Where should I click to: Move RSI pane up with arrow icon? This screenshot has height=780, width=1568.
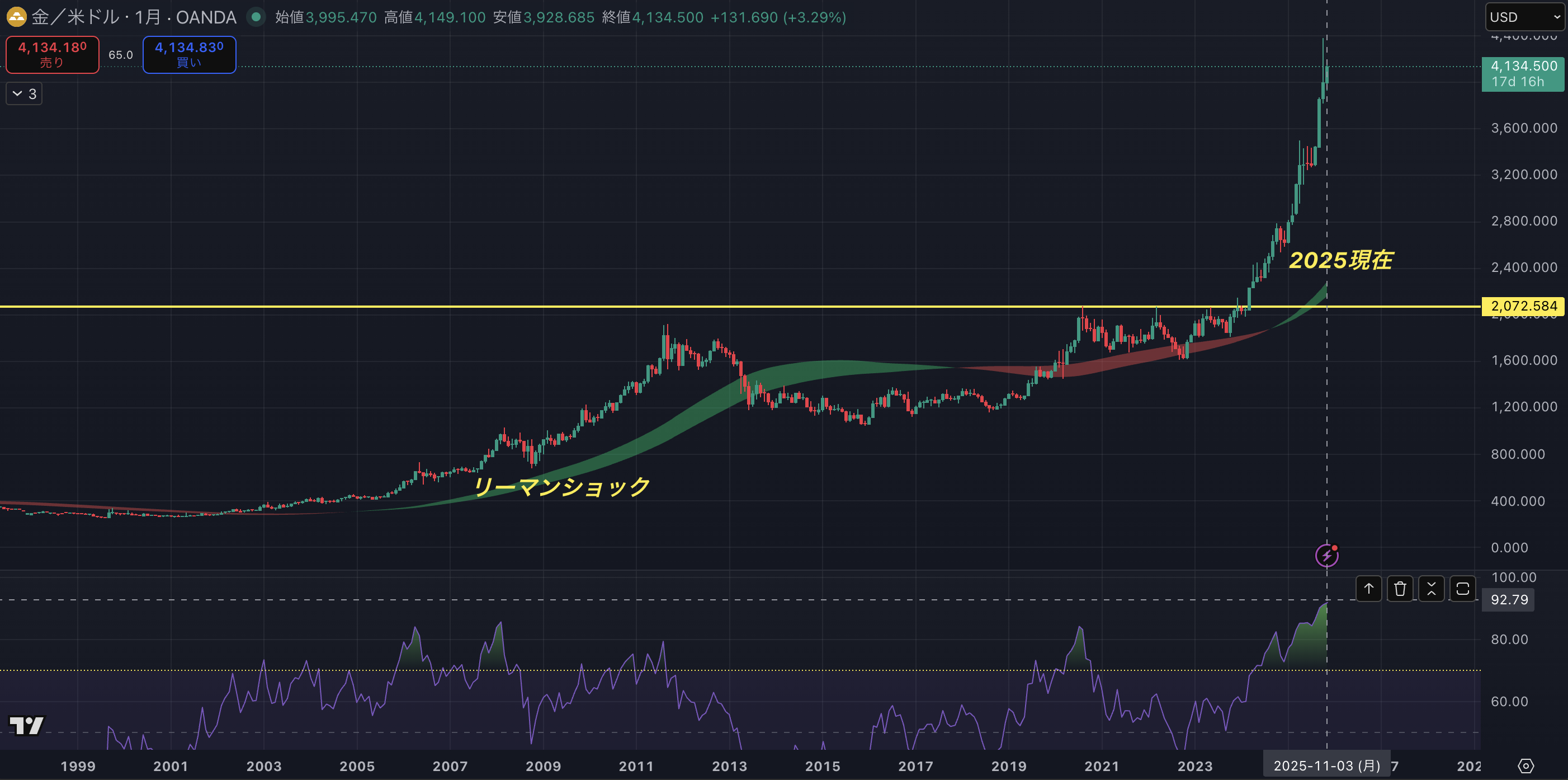(1368, 589)
